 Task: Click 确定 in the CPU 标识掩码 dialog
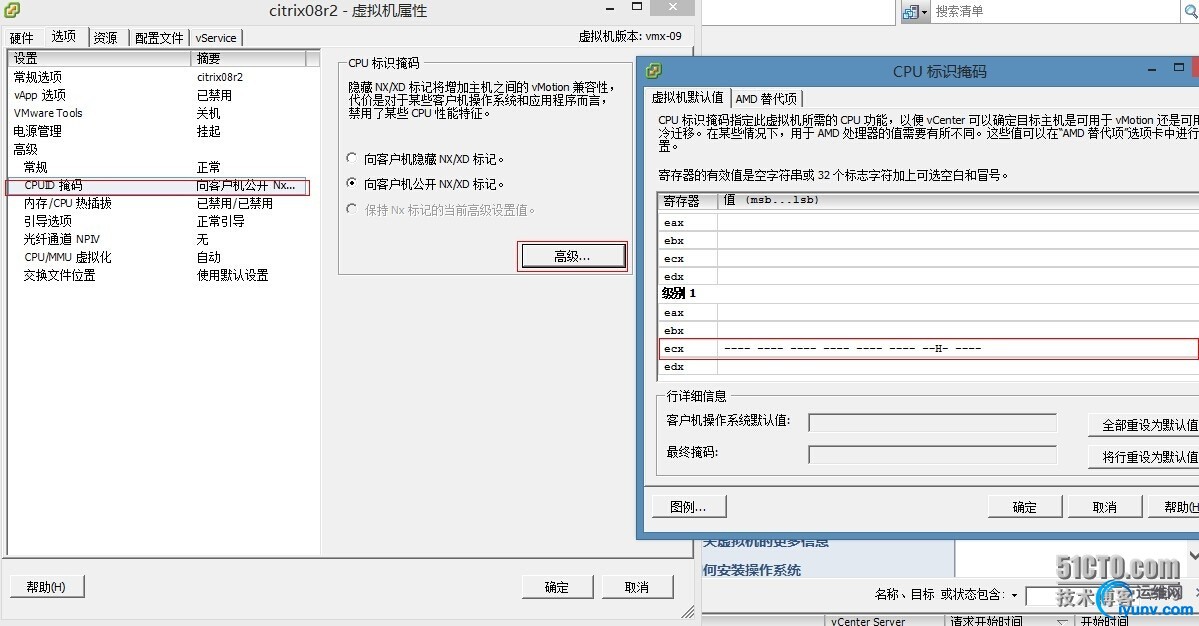[x=1025, y=507]
